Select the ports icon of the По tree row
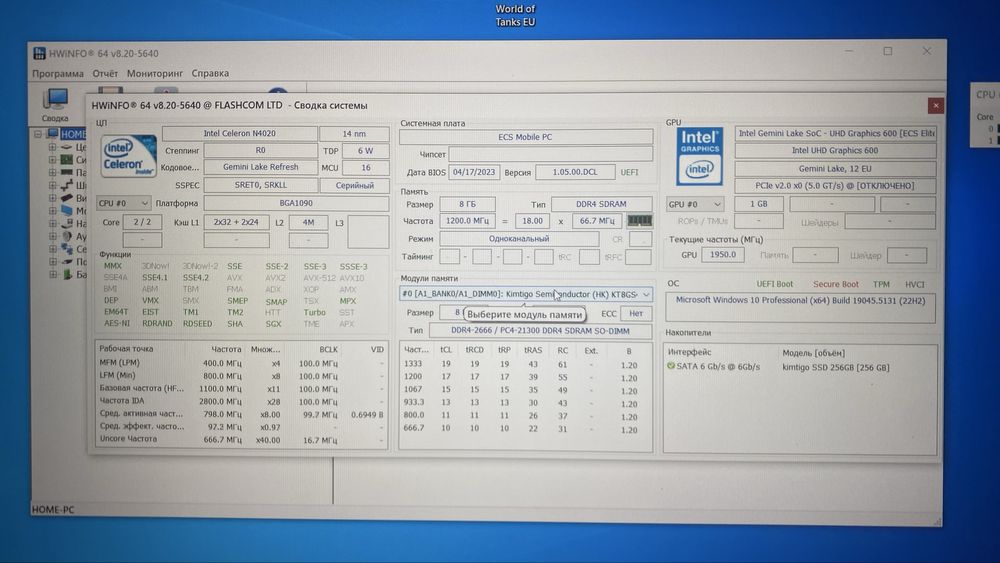This screenshot has width=1000, height=563. (x=67, y=262)
